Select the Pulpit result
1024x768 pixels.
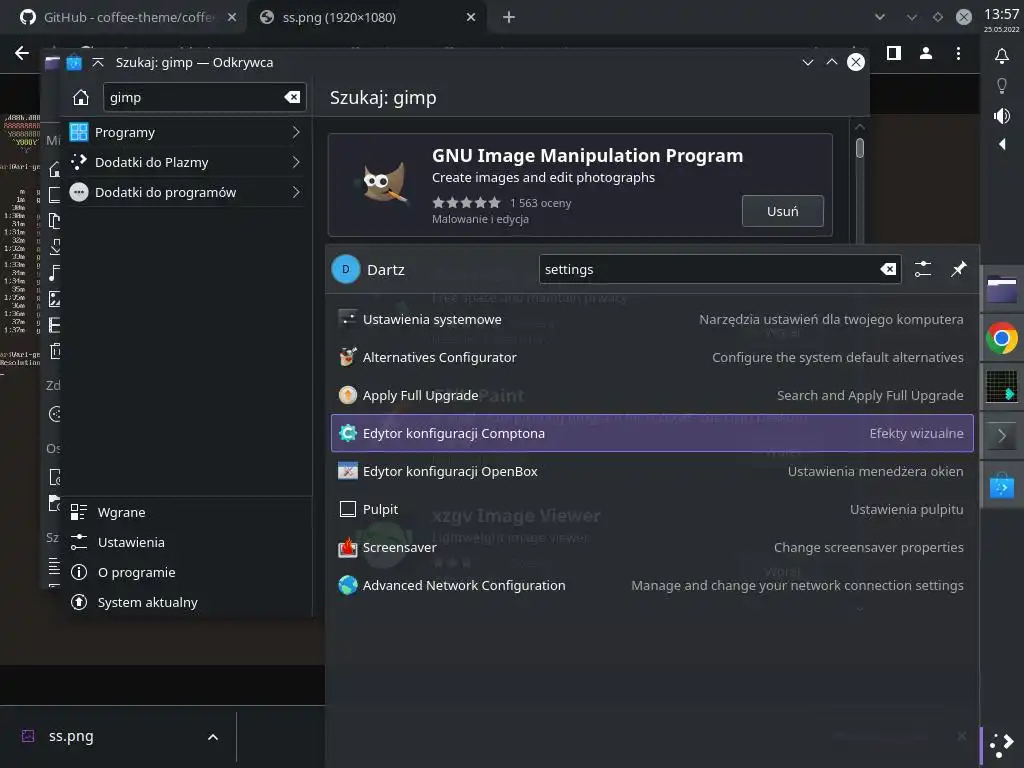[652, 509]
